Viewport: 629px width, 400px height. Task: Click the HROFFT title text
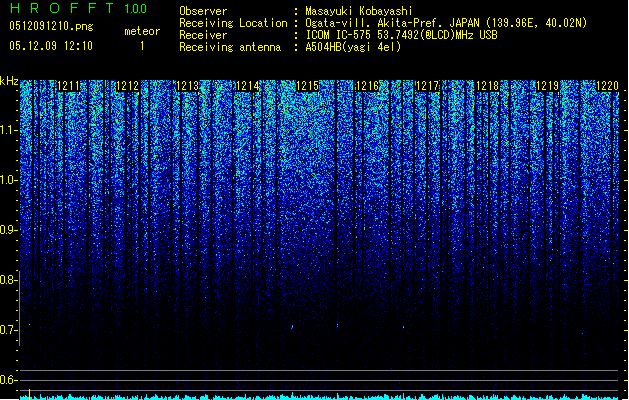tap(62, 8)
